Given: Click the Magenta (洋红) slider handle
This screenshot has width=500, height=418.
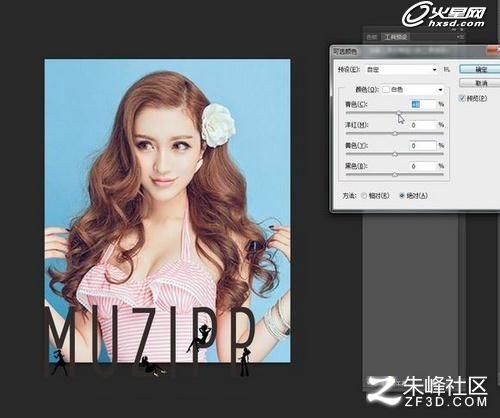Looking at the screenshot, I should pyautogui.click(x=395, y=134).
